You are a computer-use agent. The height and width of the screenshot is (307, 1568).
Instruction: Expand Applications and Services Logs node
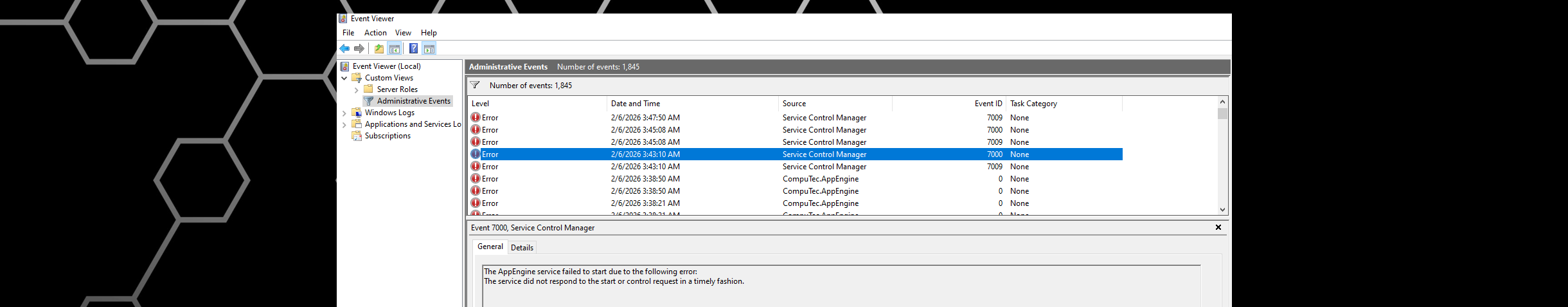pos(344,125)
